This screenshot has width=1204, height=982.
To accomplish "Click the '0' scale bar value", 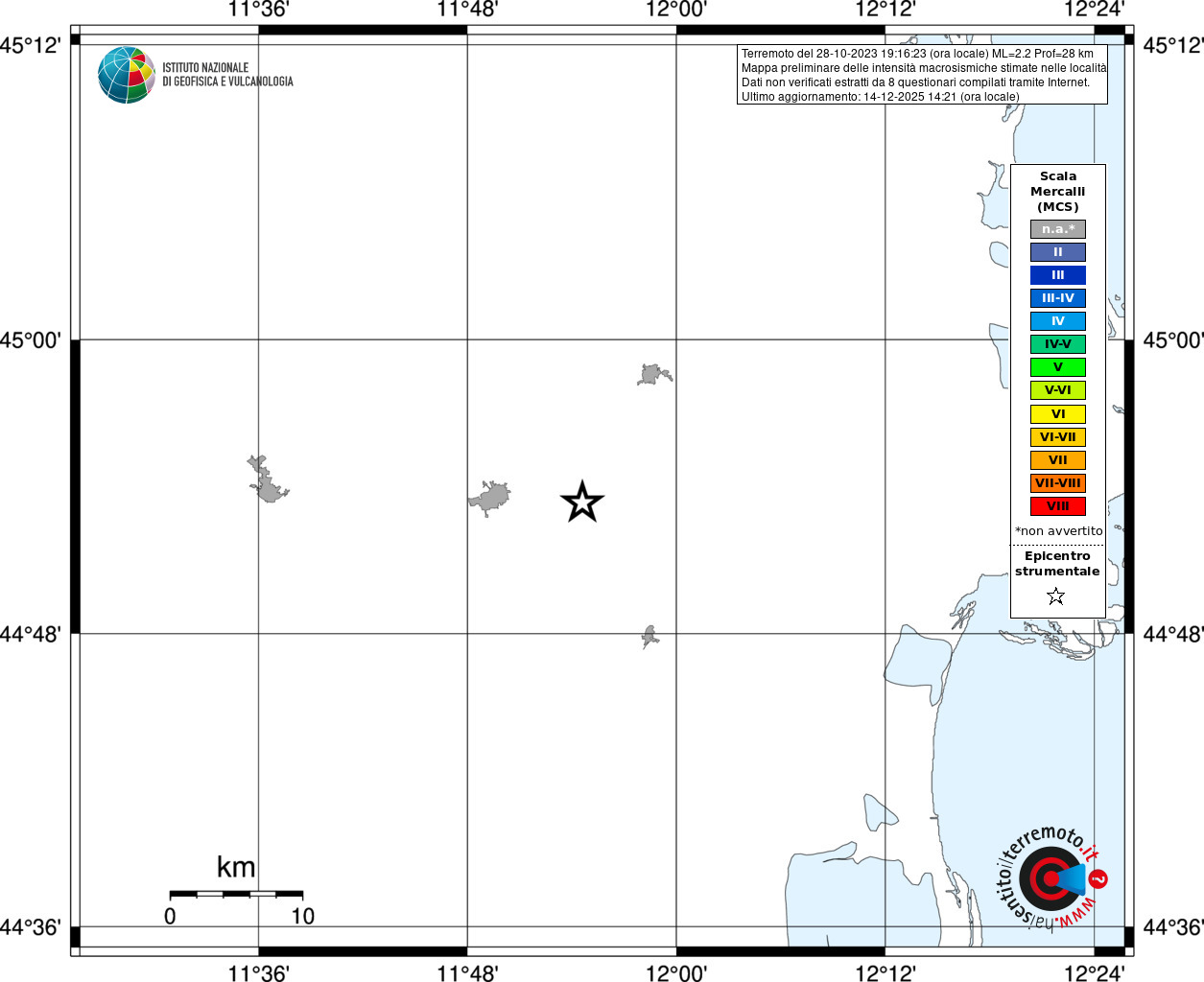I will point(170,916).
